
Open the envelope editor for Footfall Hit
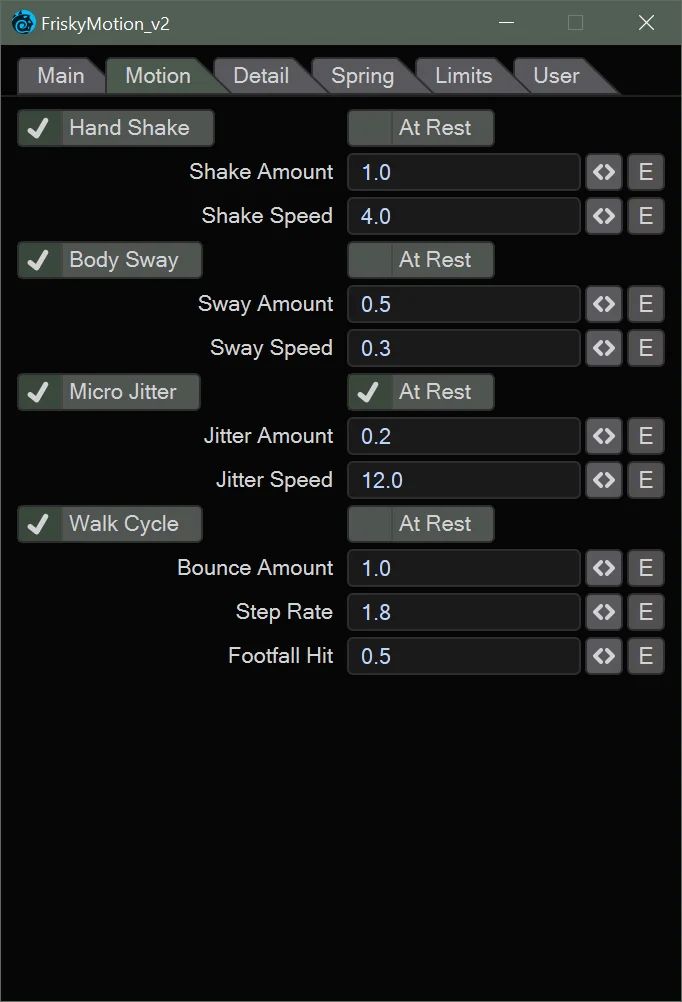click(x=645, y=656)
